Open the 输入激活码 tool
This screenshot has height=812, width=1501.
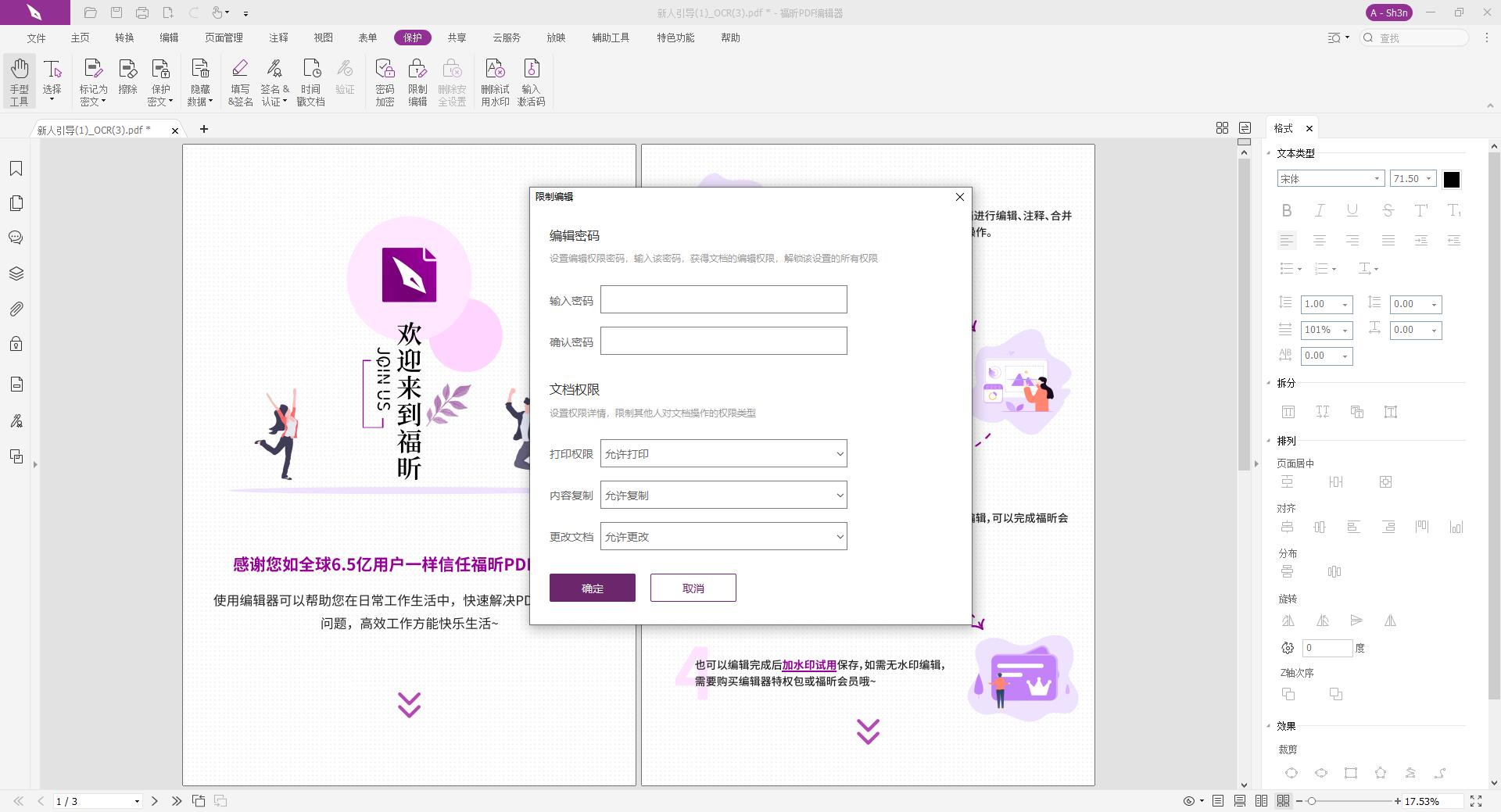pyautogui.click(x=532, y=81)
